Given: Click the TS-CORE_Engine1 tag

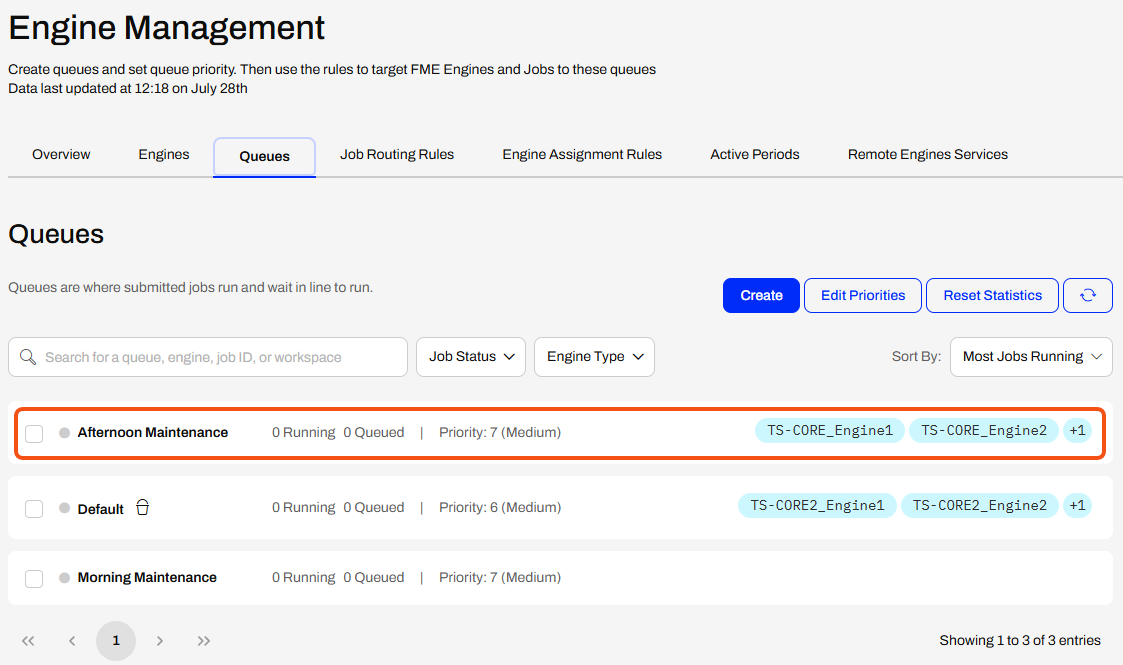Looking at the screenshot, I should pos(829,430).
